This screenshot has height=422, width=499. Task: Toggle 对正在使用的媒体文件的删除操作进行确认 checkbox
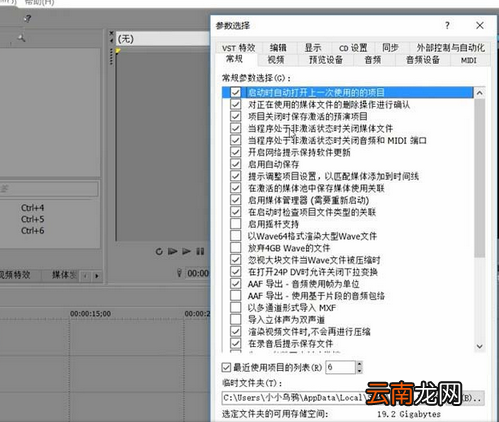[235, 104]
